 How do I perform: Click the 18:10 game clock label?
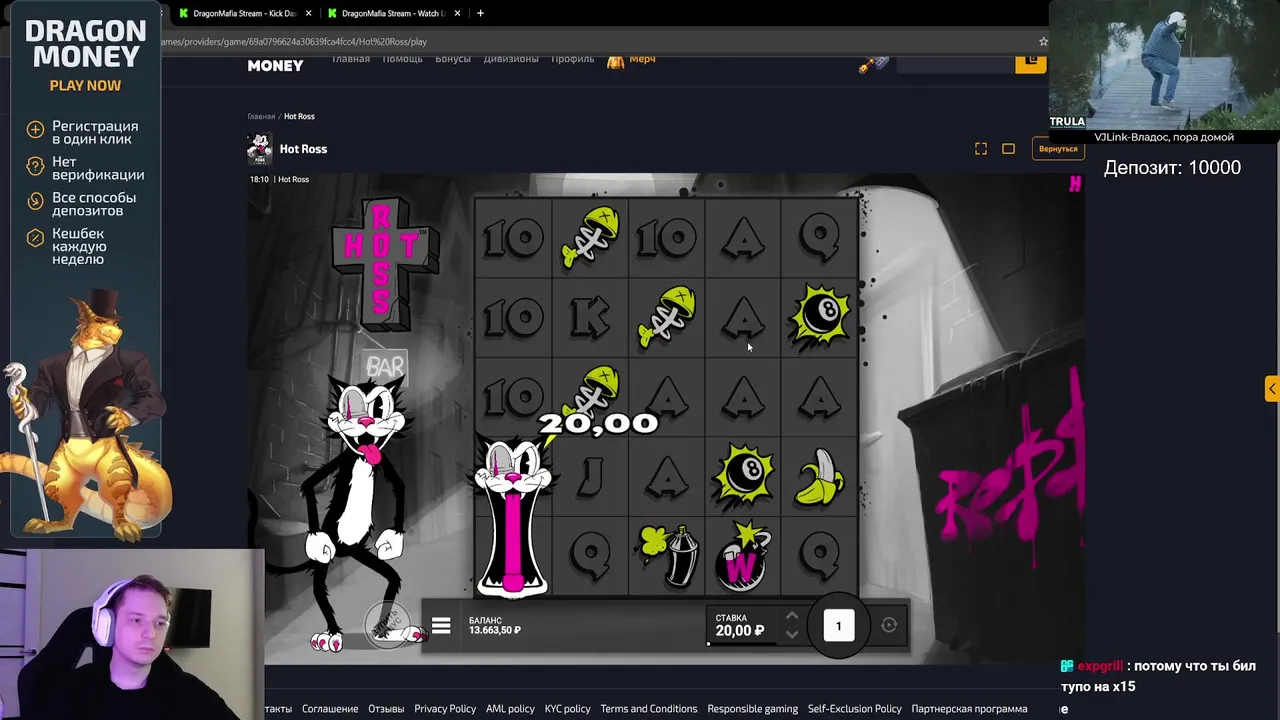point(259,179)
